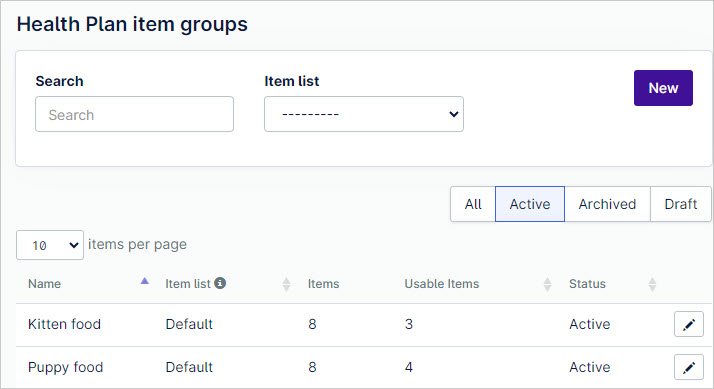The image size is (714, 389).
Task: Click the Health Plan item groups heading
Action: (x=132, y=24)
